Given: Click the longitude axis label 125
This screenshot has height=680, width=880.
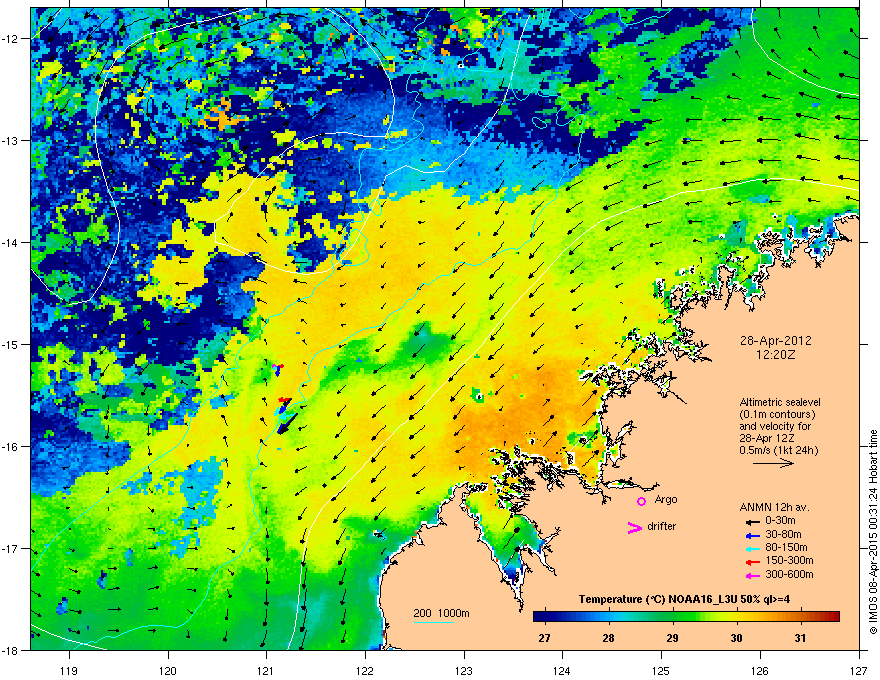Looking at the screenshot, I should tap(661, 670).
